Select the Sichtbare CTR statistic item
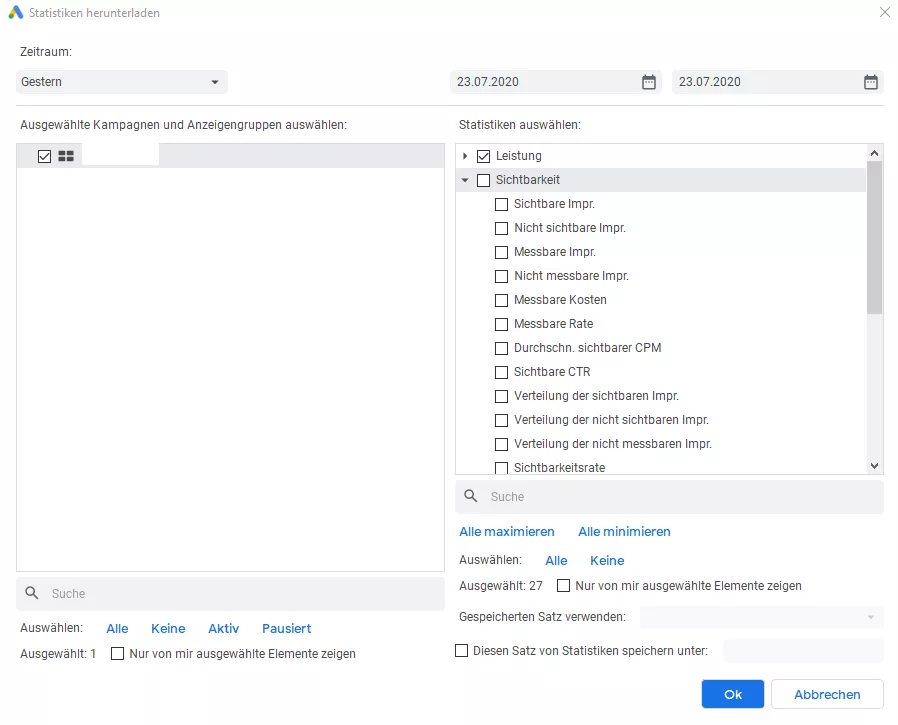Screen dimensions: 898x725 pos(552,372)
